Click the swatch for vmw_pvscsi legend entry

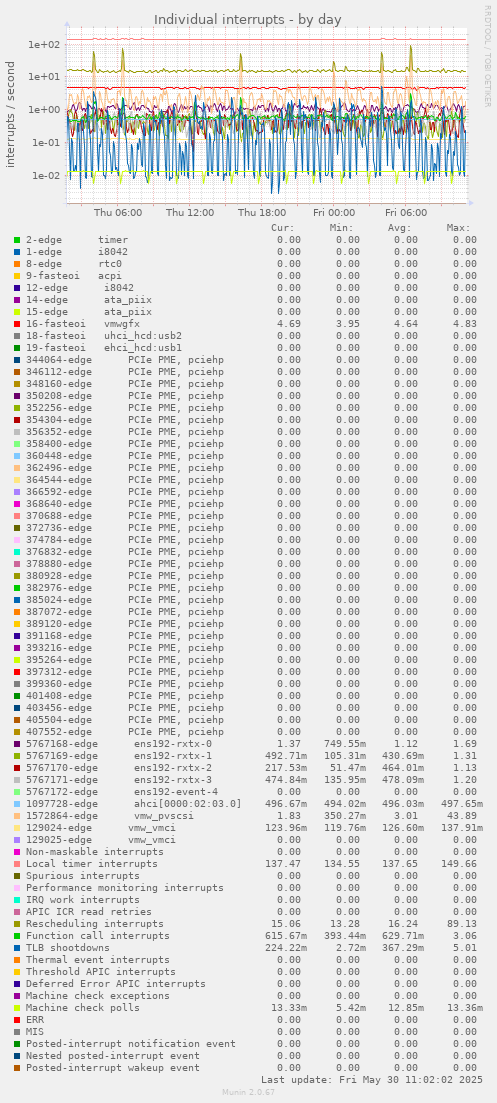[17, 815]
